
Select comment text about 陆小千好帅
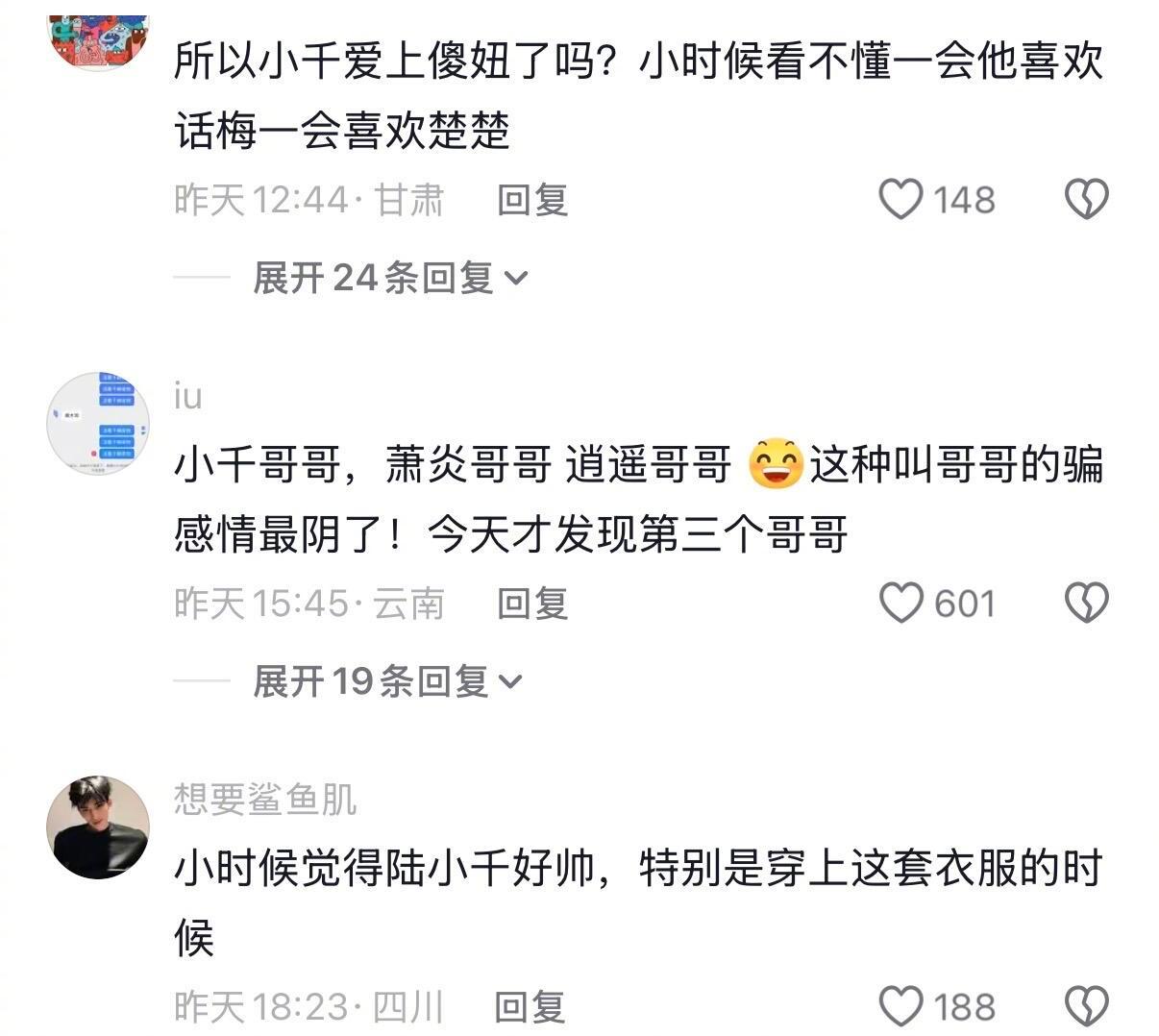click(x=638, y=902)
